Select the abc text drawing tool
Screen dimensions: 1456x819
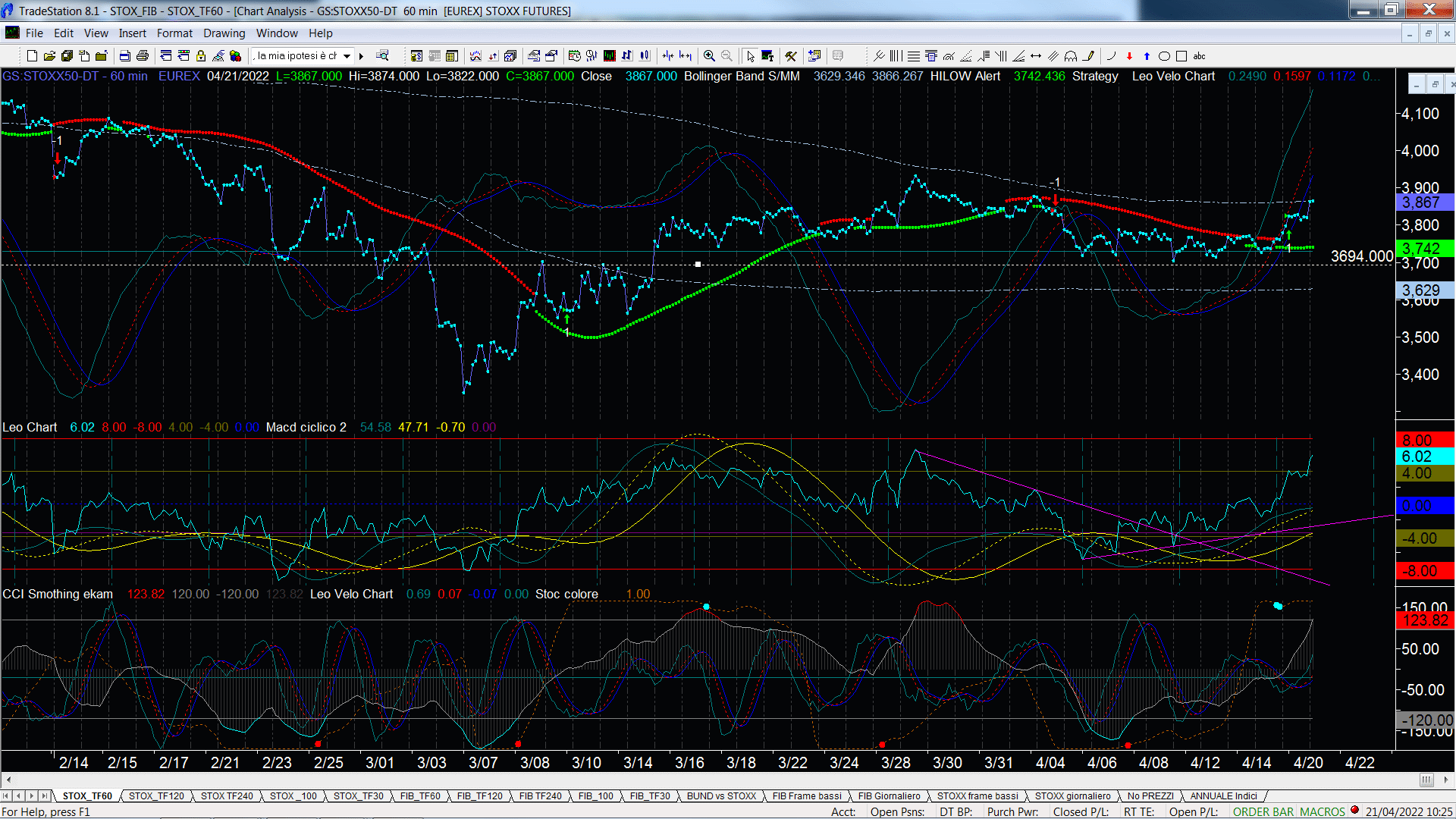(x=1200, y=56)
